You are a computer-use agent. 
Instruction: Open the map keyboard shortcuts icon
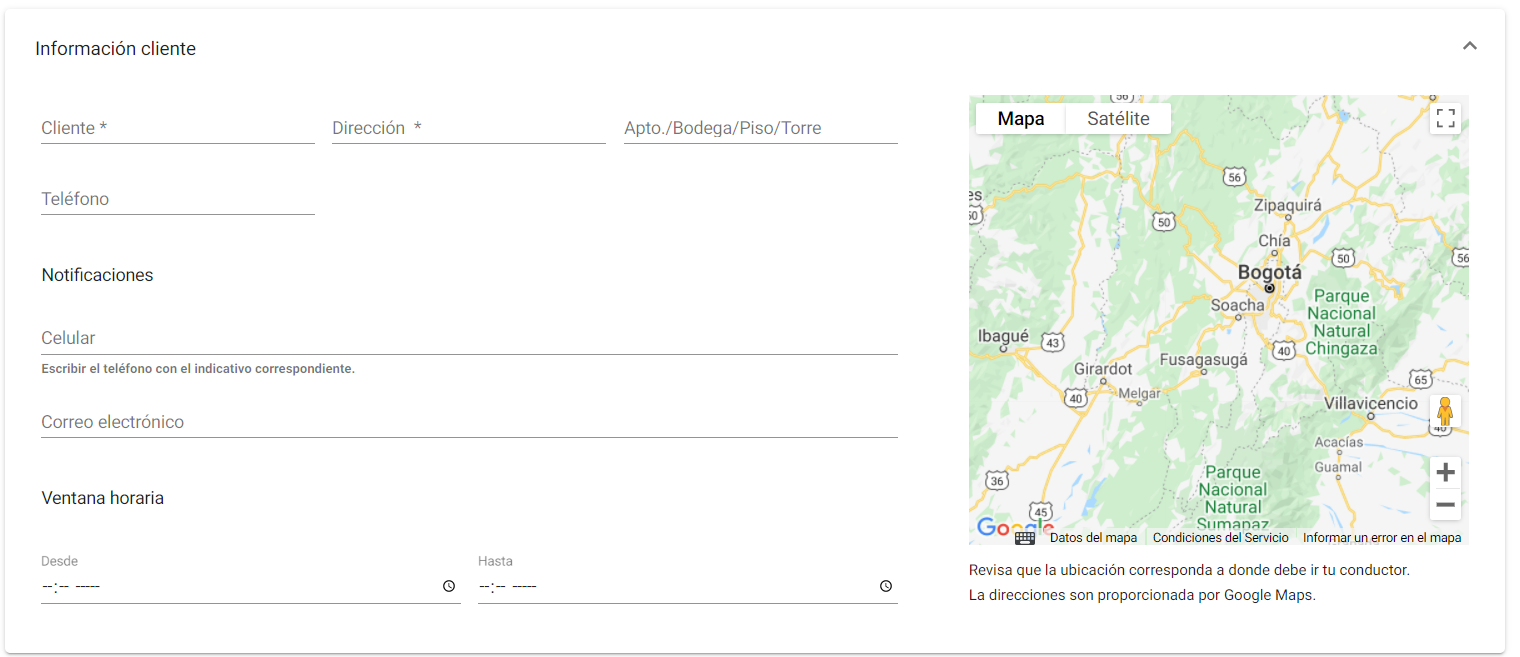[1025, 538]
